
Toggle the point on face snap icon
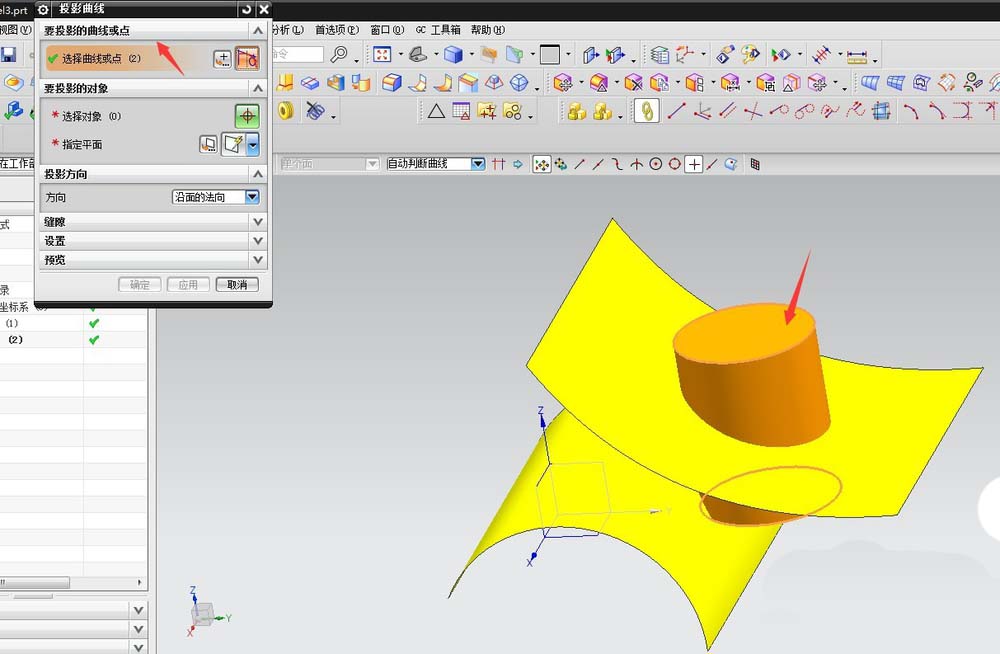(731, 165)
